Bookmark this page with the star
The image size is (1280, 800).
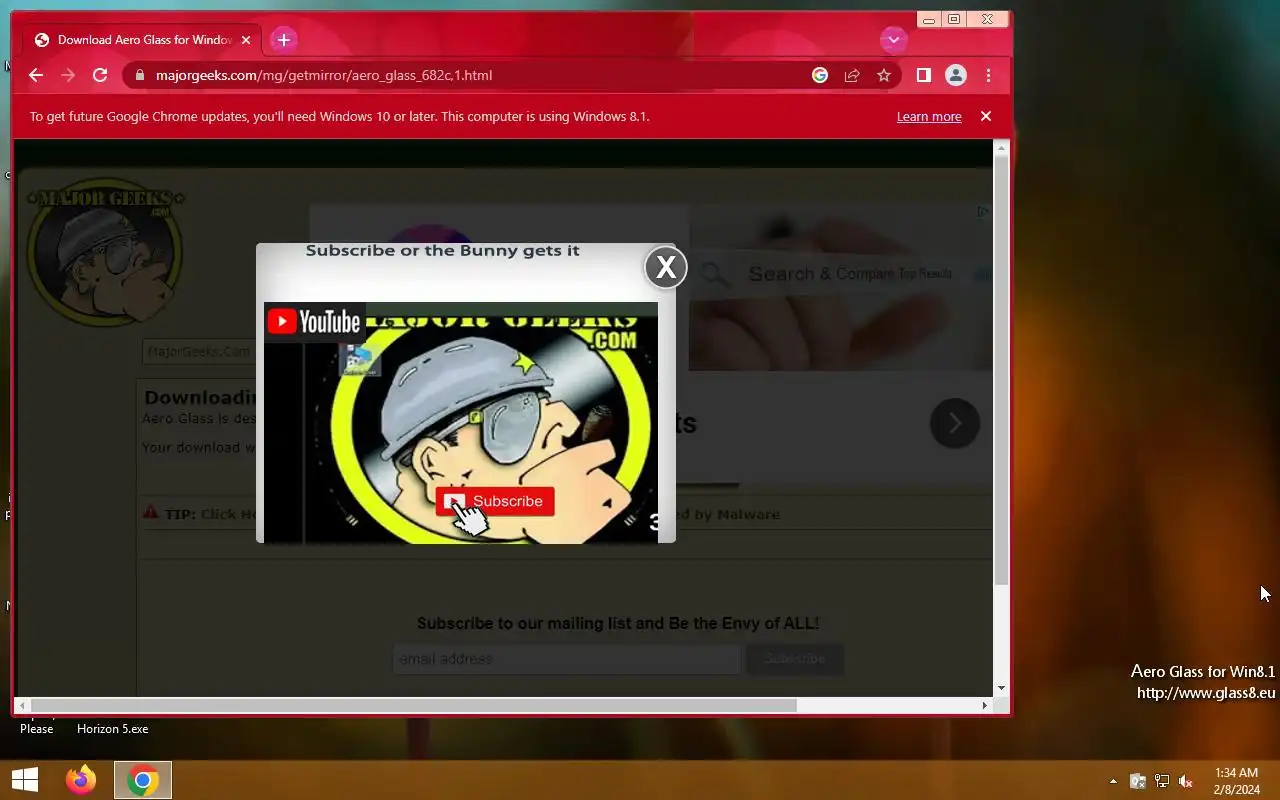884,75
